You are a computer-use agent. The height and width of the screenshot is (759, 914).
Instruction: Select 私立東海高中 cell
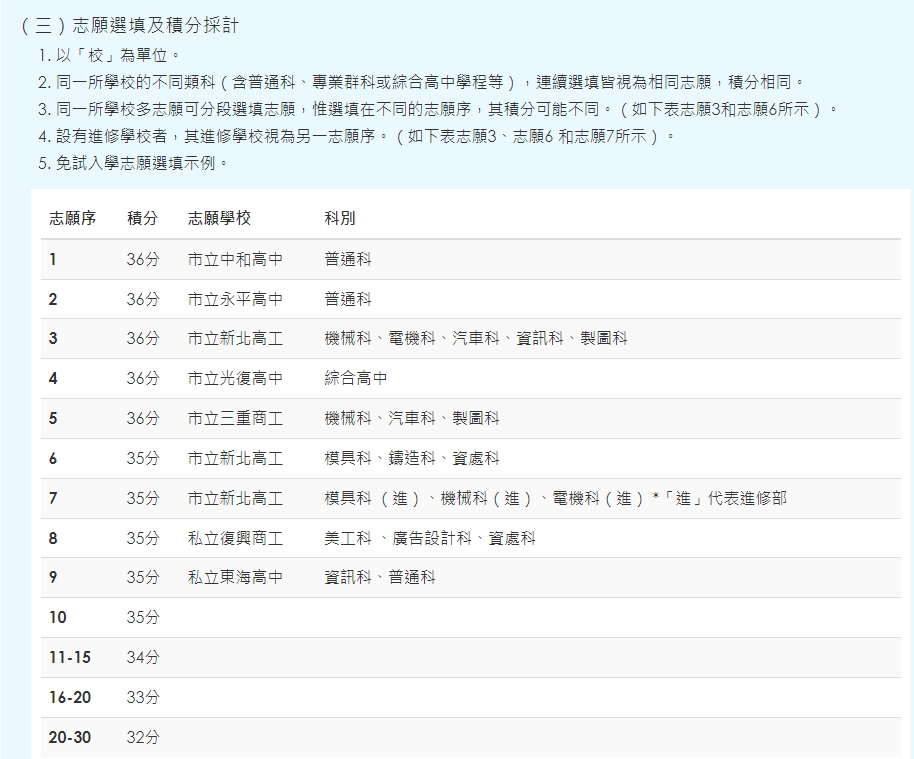point(235,577)
